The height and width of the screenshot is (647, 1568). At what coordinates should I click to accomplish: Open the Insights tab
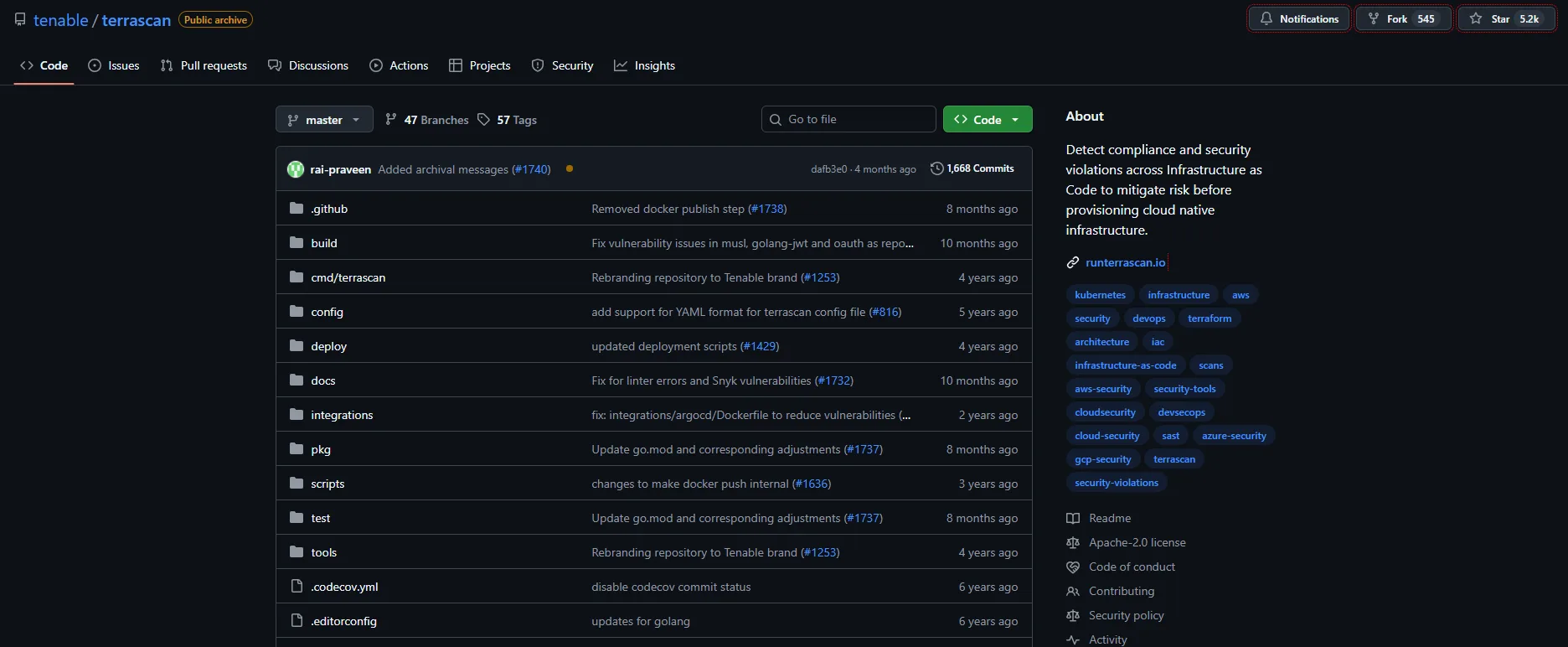[x=644, y=65]
